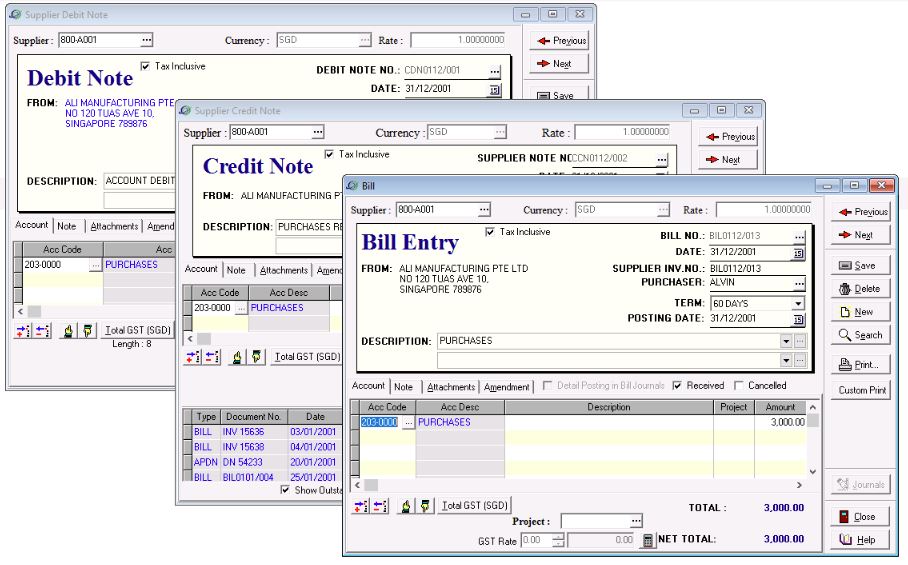The height and width of the screenshot is (565, 908).
Task: Click Total GST (SGD) button in Bill window
Action: tap(475, 506)
